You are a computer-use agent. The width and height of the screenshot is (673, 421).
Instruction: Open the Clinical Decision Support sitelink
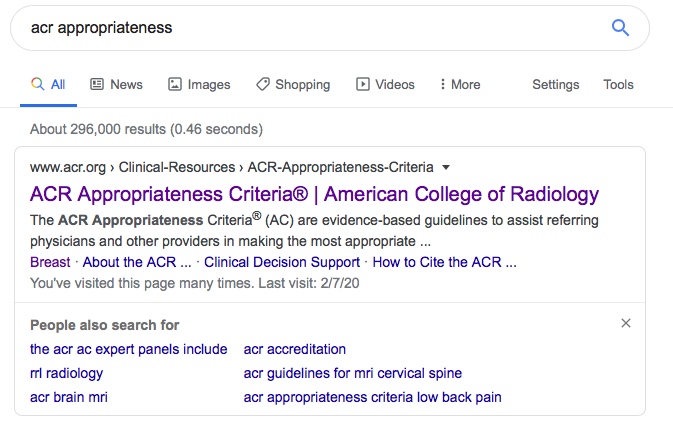pyautogui.click(x=282, y=262)
